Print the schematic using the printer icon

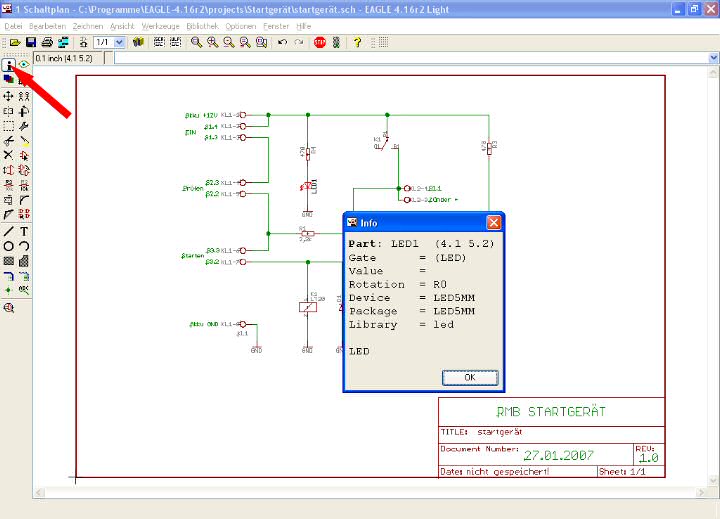(x=47, y=43)
